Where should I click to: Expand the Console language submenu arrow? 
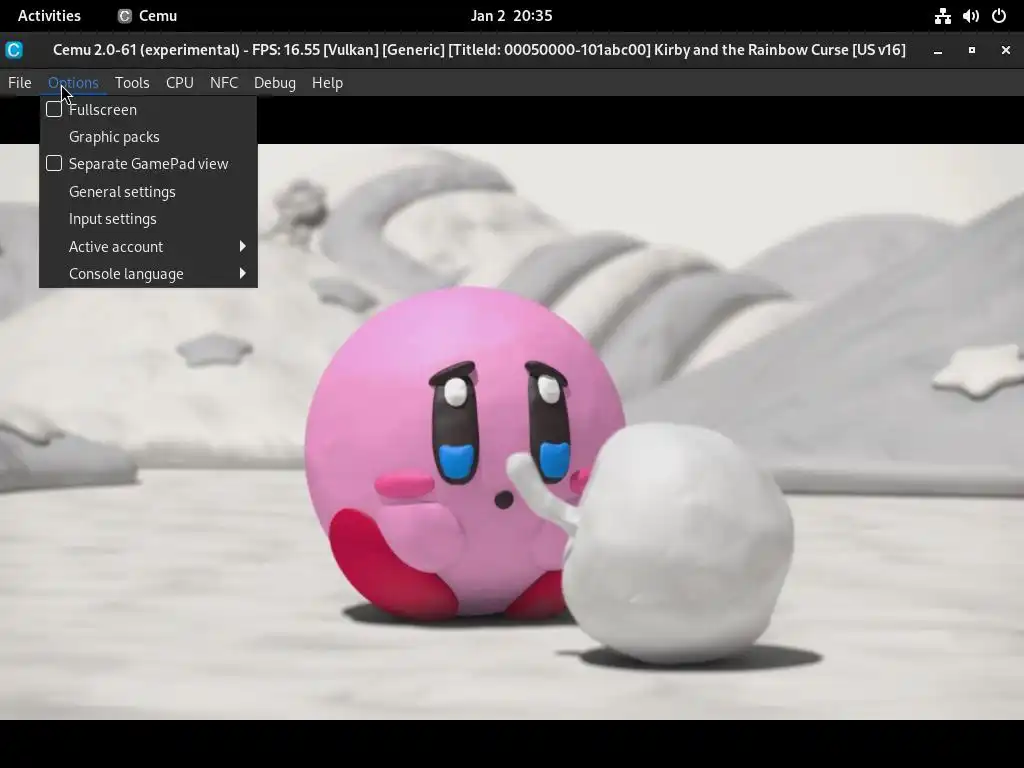click(242, 273)
